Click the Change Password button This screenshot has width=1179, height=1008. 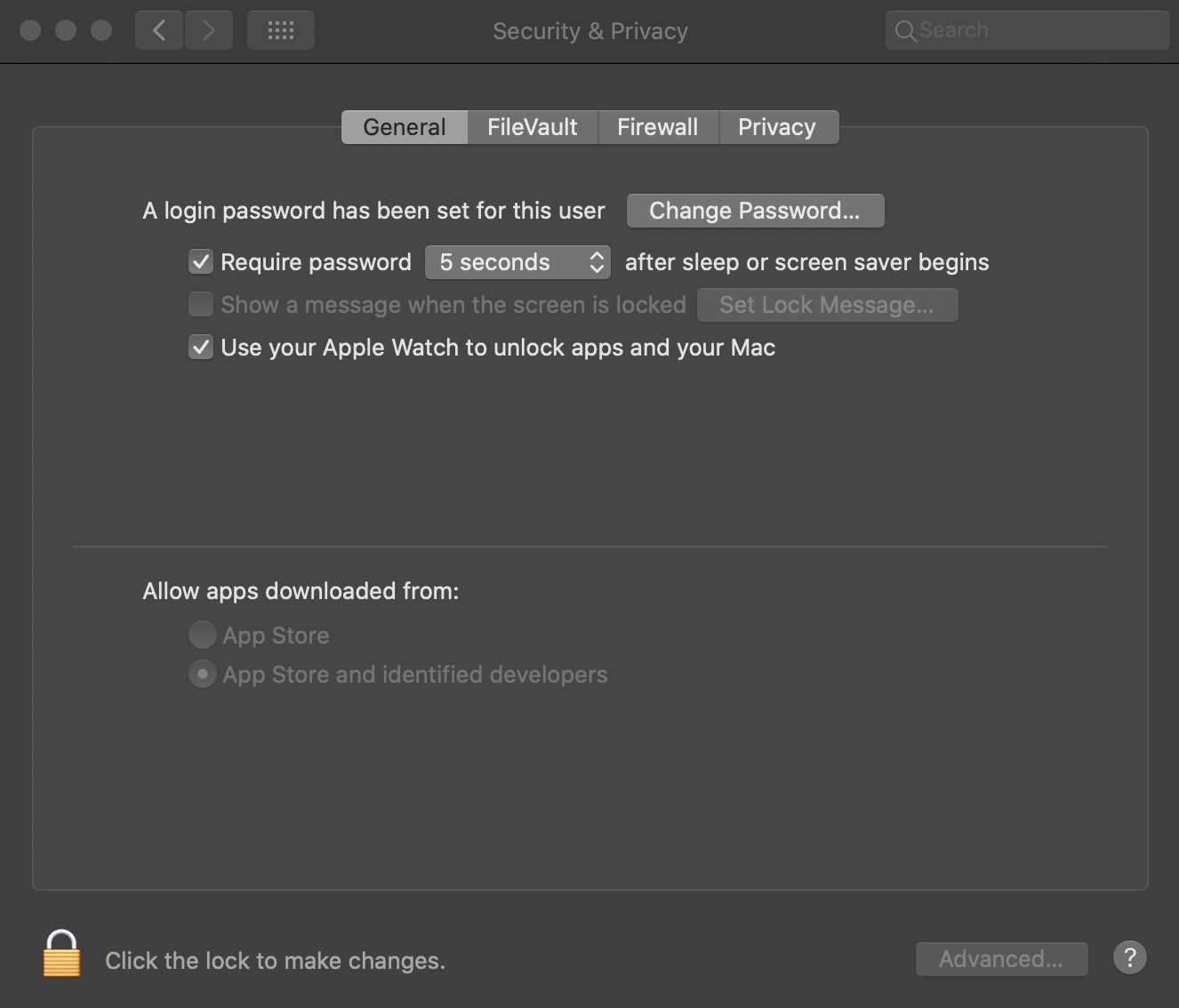click(x=755, y=211)
